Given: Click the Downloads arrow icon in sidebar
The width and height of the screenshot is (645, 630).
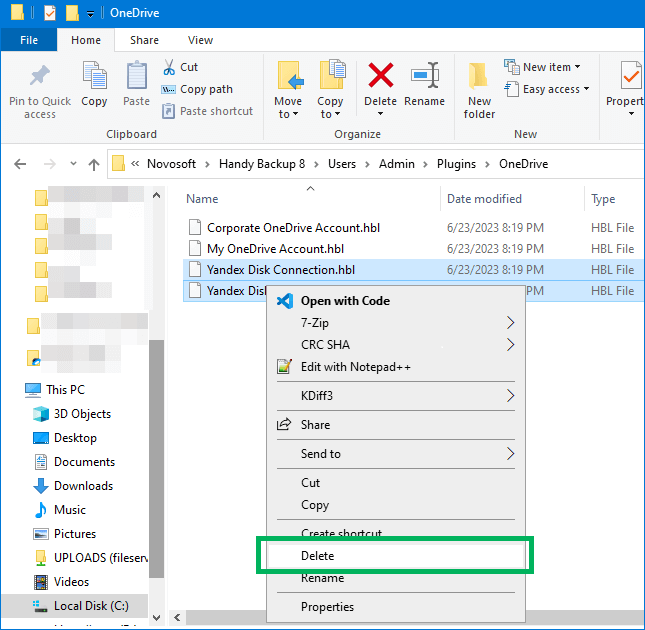Looking at the screenshot, I should [x=40, y=486].
